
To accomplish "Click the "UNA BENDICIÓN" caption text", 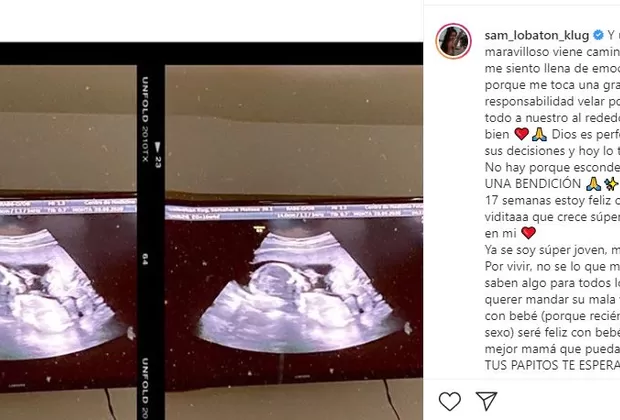I will coord(533,184).
